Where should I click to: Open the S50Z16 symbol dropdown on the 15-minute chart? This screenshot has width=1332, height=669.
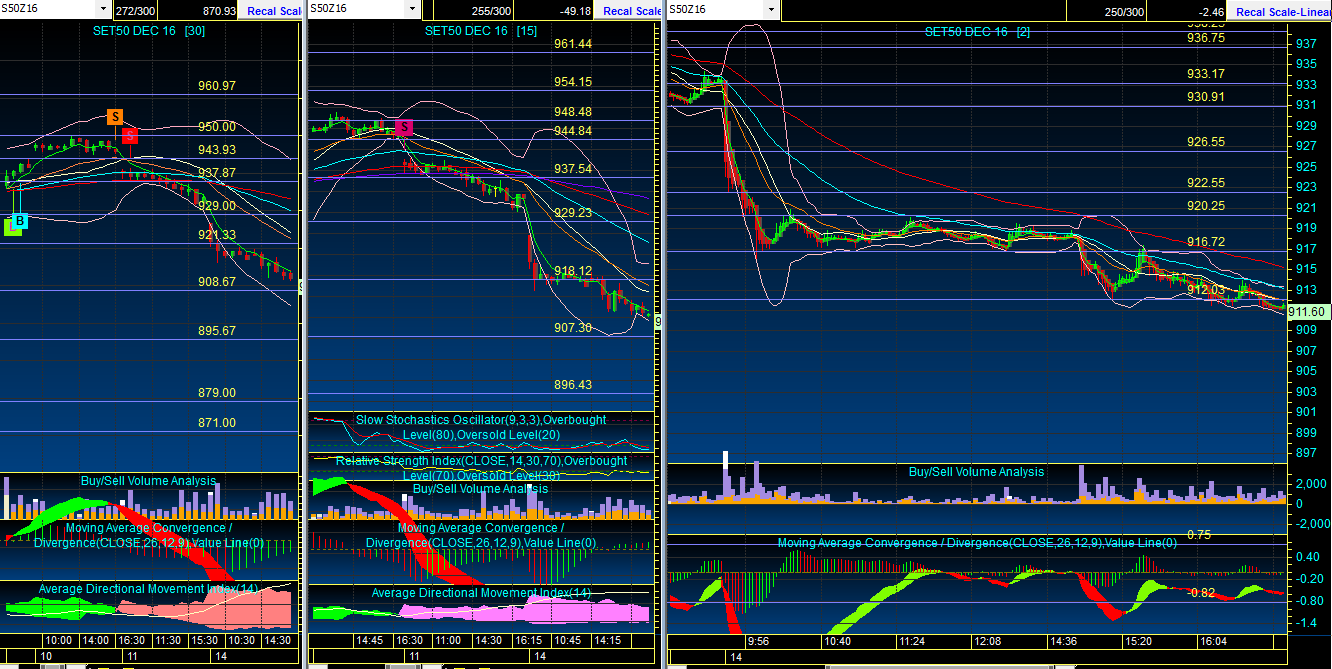pos(411,9)
